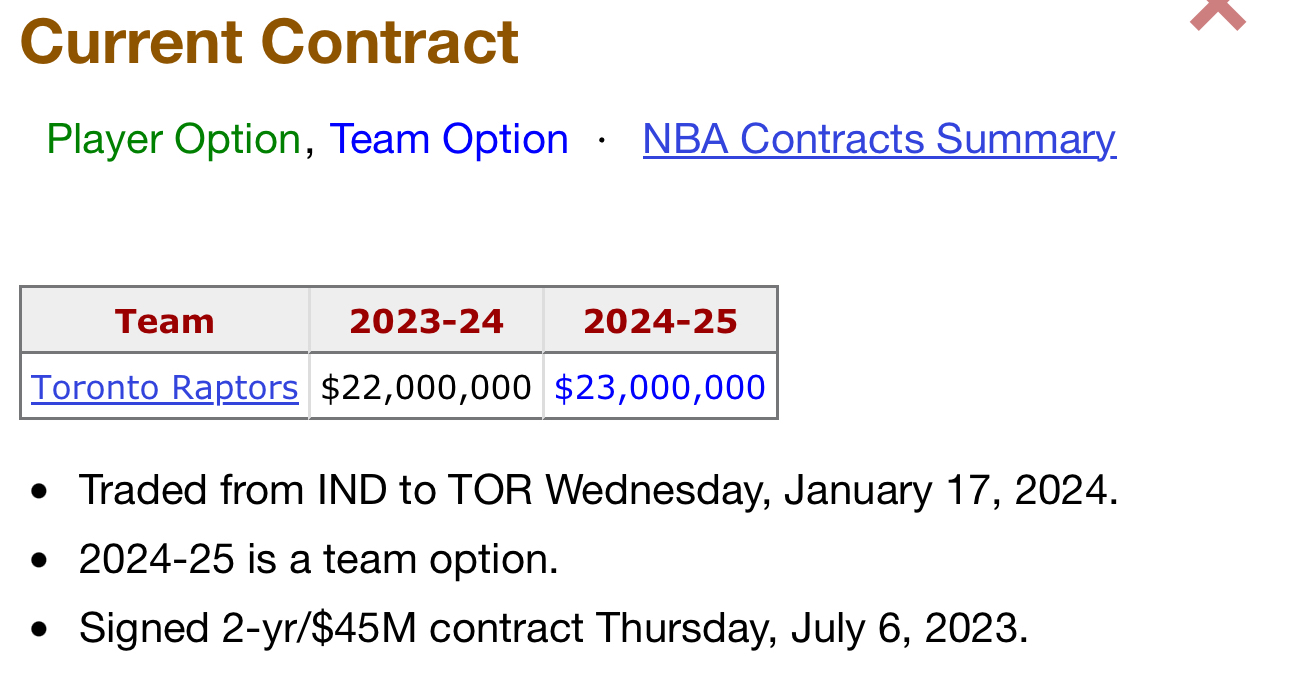Click the green Player Option legend label
Image resolution: width=1290 pixels, height=685 pixels.
[x=174, y=139]
